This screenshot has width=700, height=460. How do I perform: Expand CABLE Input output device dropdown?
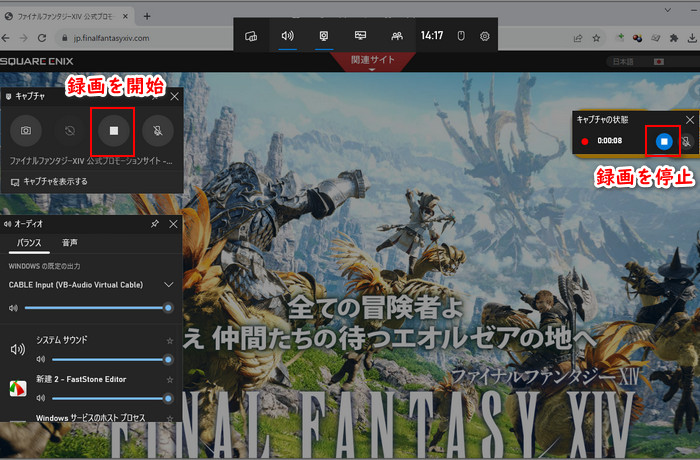[x=168, y=284]
